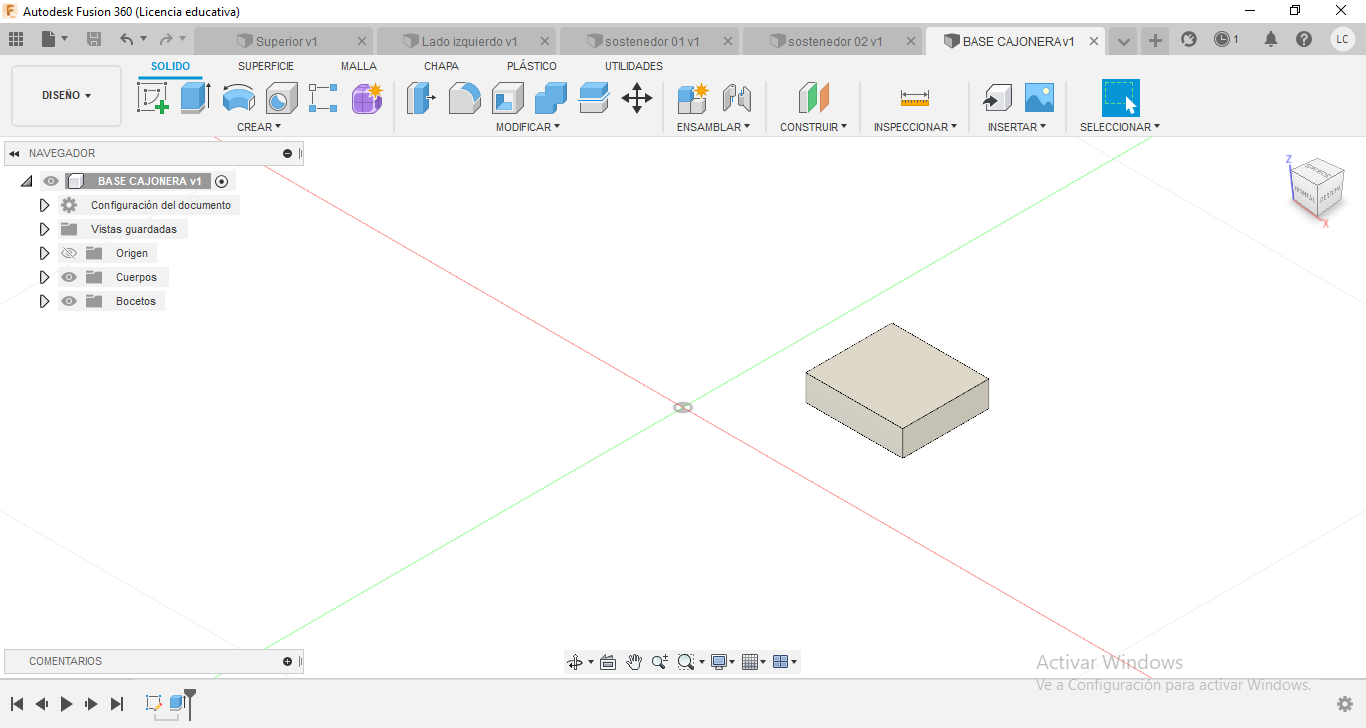The image size is (1366, 728).
Task: Toggle visibility of the Origen folder
Action: [69, 253]
